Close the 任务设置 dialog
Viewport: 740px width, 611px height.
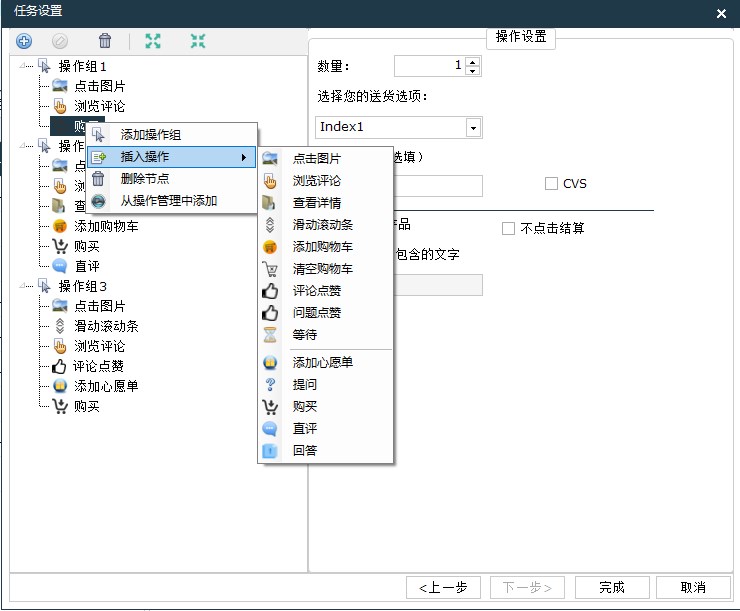(721, 14)
